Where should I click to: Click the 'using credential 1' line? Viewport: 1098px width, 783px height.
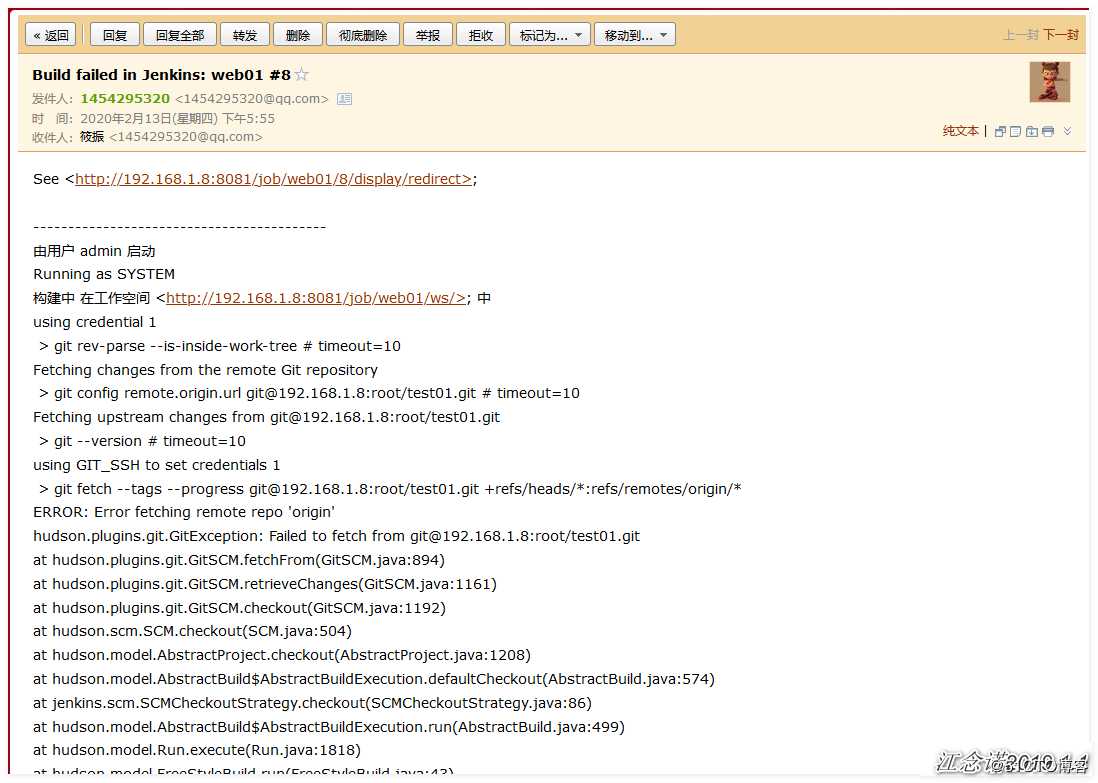95,322
